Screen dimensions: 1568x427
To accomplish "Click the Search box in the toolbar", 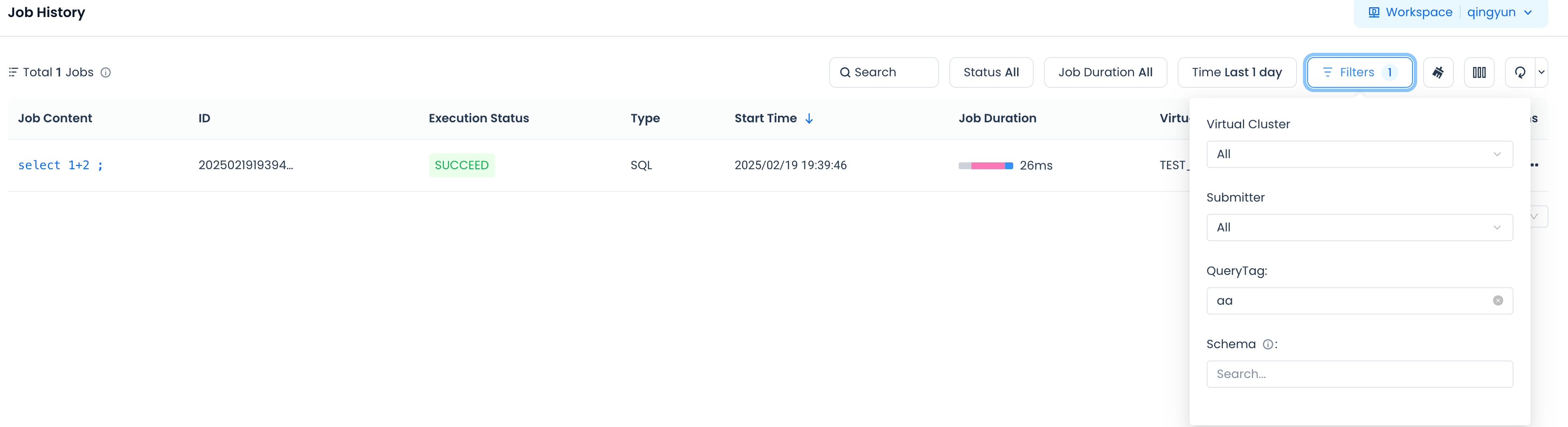I will (883, 72).
